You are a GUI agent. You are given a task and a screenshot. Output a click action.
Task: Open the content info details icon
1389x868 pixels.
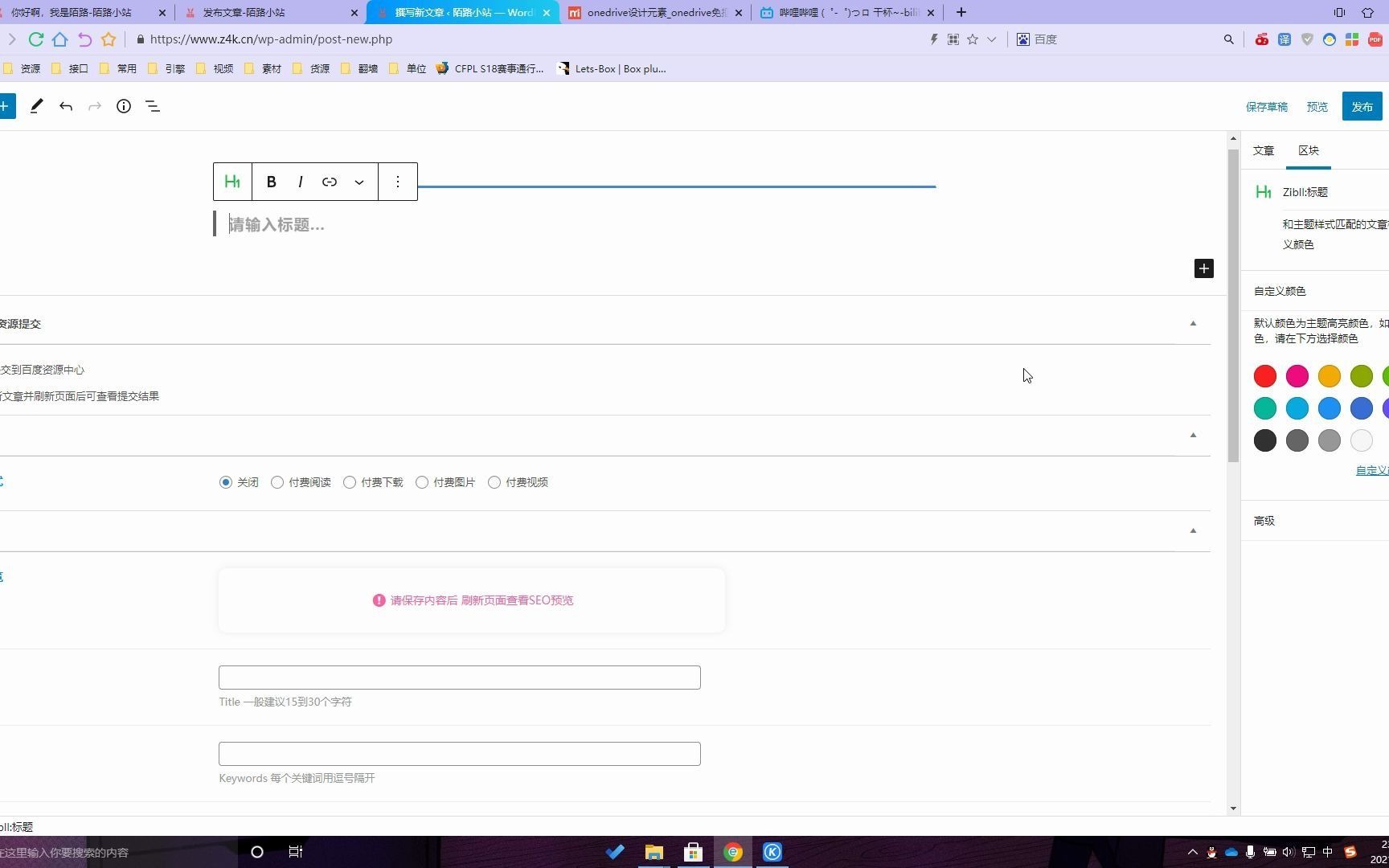(x=124, y=106)
